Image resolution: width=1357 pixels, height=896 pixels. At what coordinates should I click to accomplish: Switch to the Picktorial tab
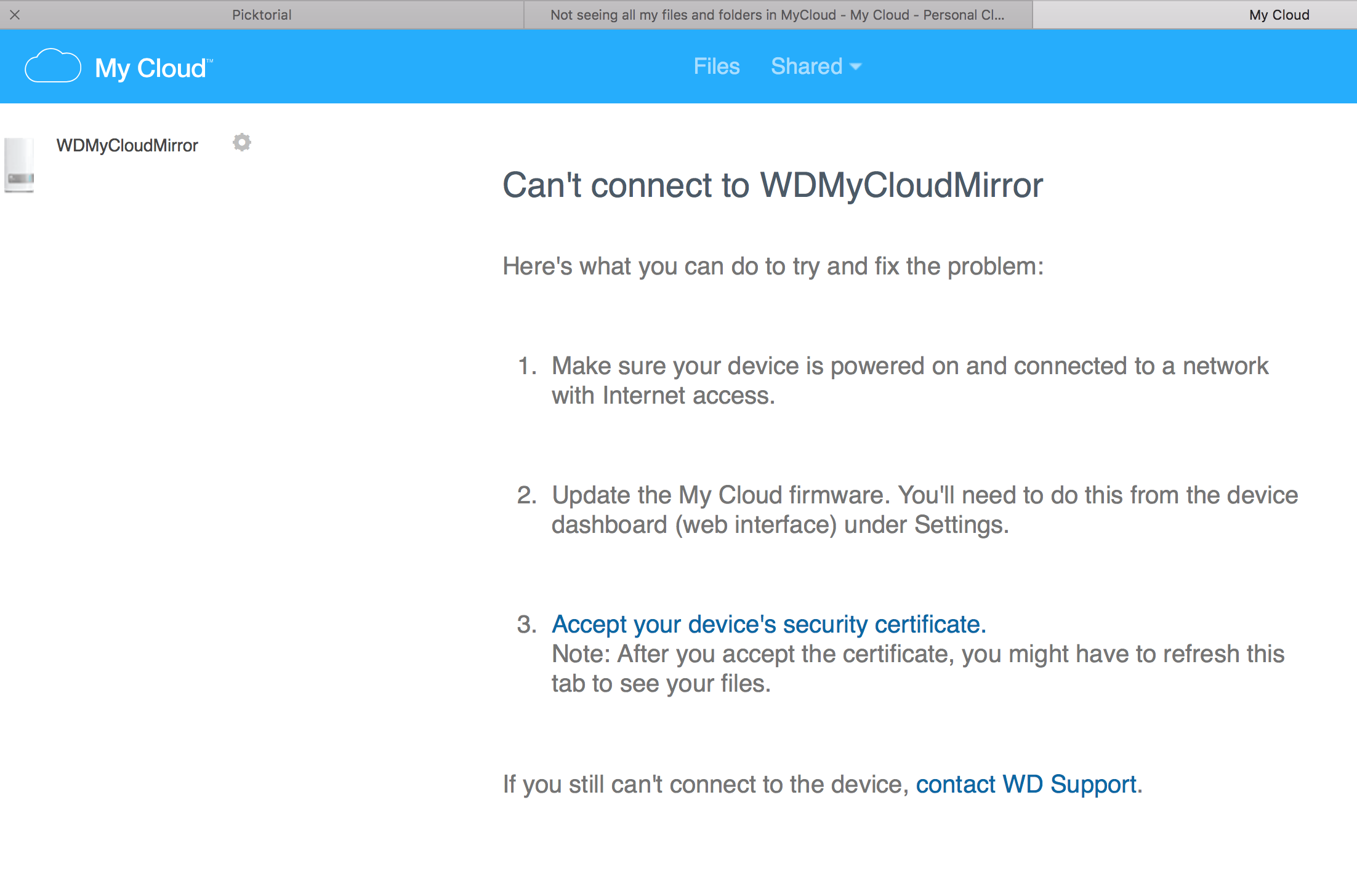point(262,15)
